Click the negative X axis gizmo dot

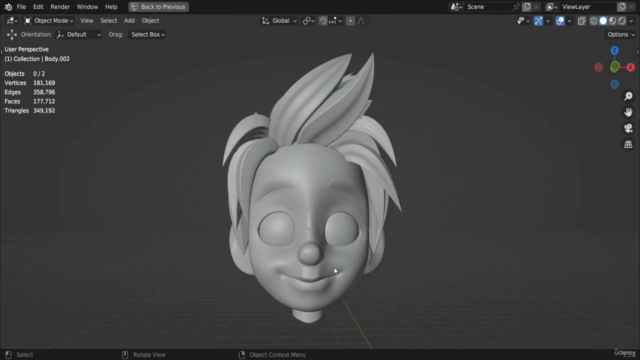(598, 67)
